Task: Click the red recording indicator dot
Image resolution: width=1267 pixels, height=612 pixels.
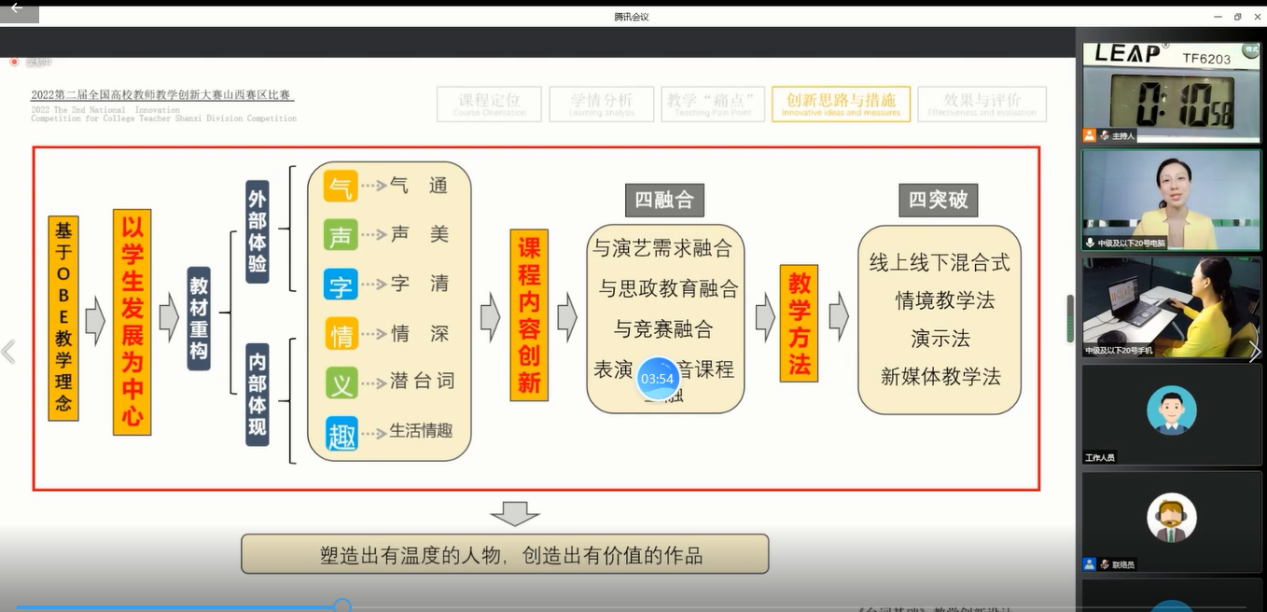Action: pos(14,62)
